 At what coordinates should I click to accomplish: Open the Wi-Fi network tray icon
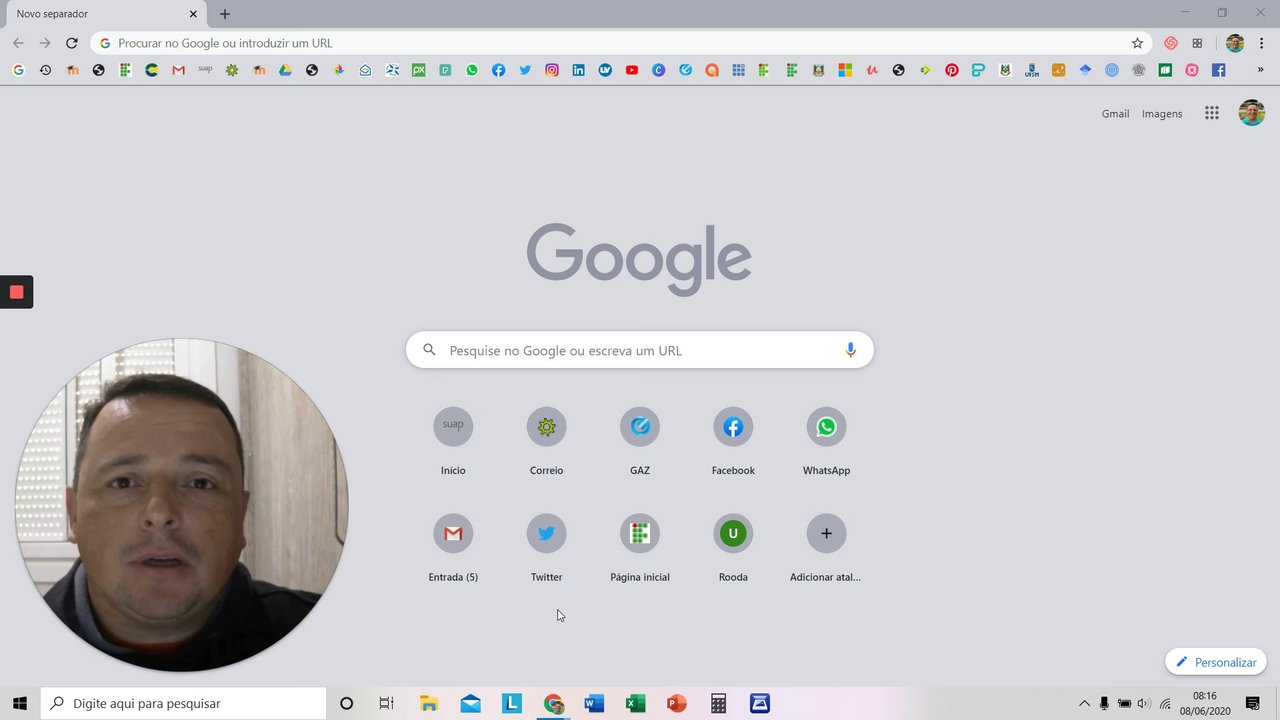click(x=1165, y=703)
